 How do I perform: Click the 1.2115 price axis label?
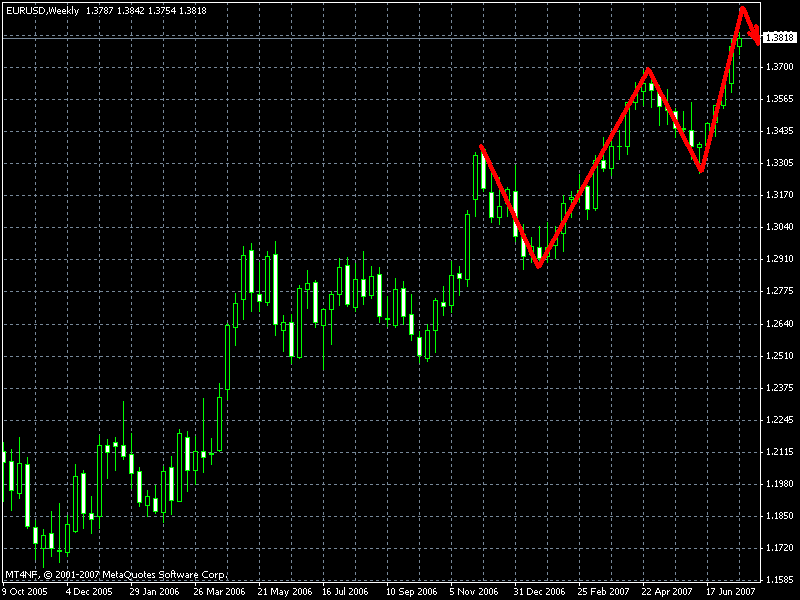click(x=780, y=452)
